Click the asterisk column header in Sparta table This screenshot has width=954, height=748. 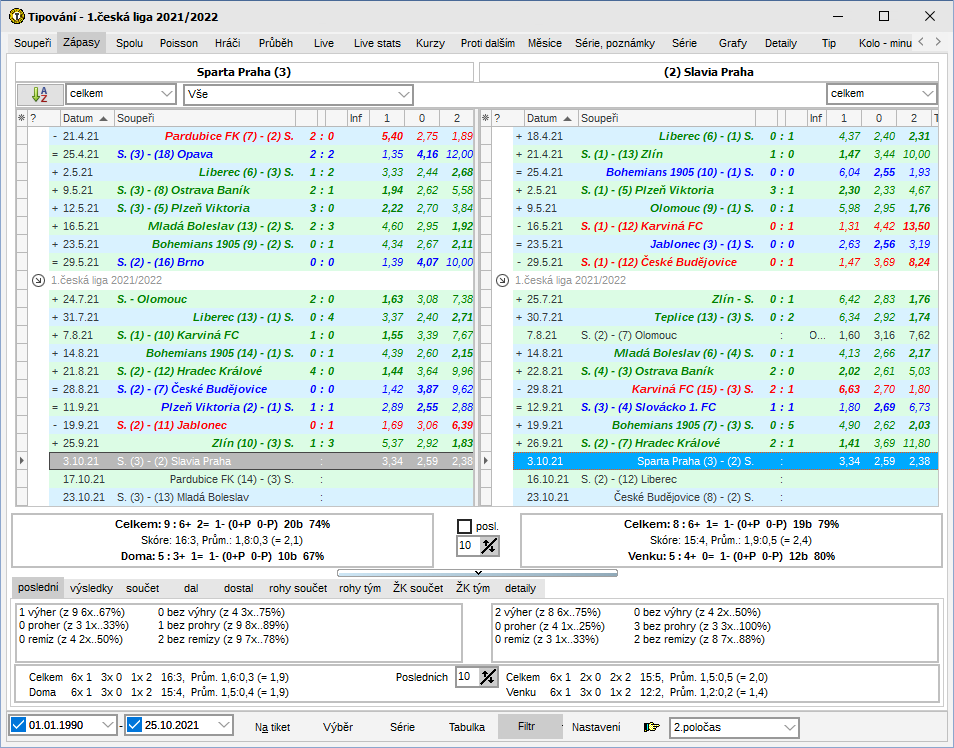coord(22,118)
